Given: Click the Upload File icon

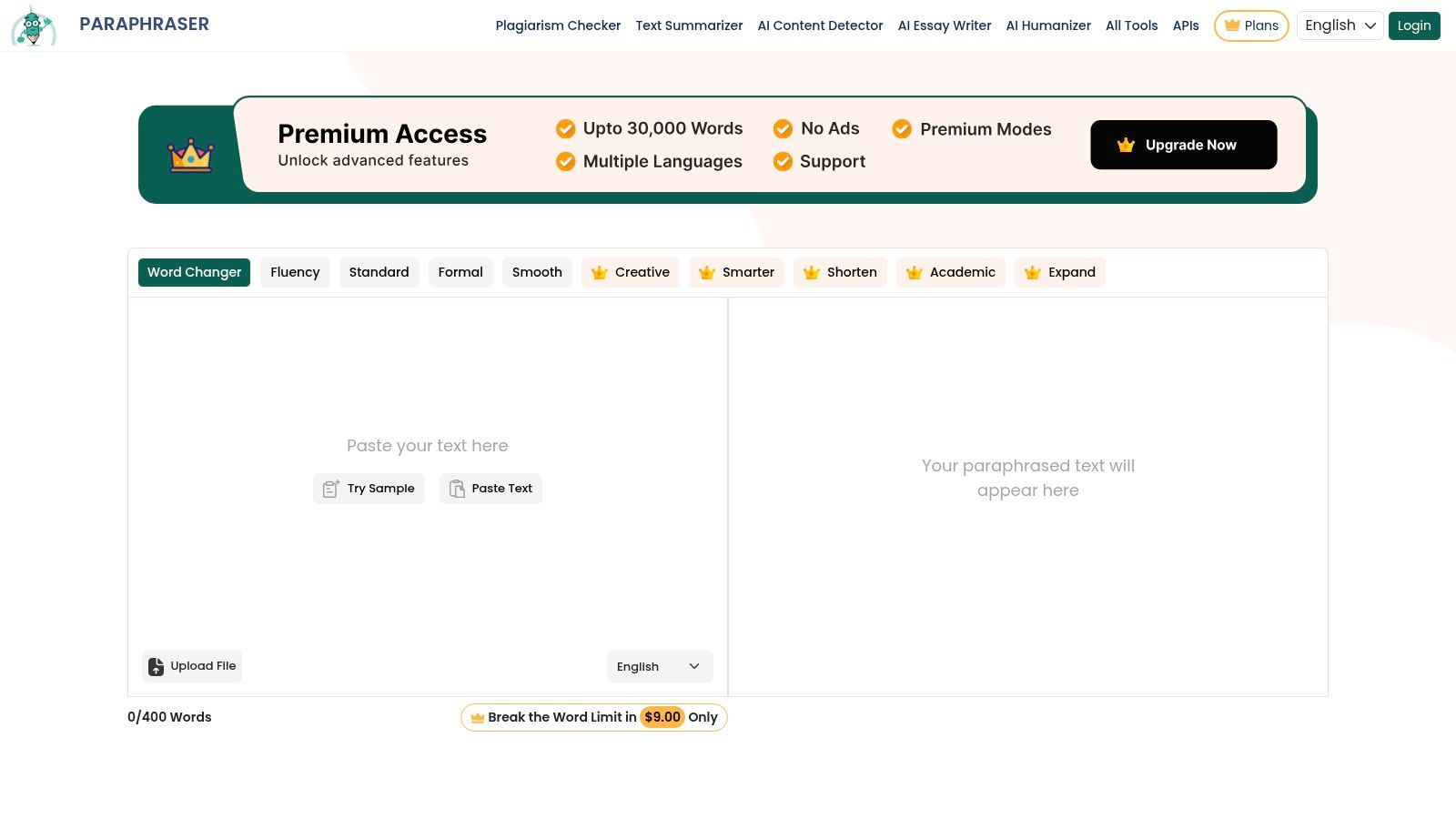Looking at the screenshot, I should pyautogui.click(x=156, y=666).
